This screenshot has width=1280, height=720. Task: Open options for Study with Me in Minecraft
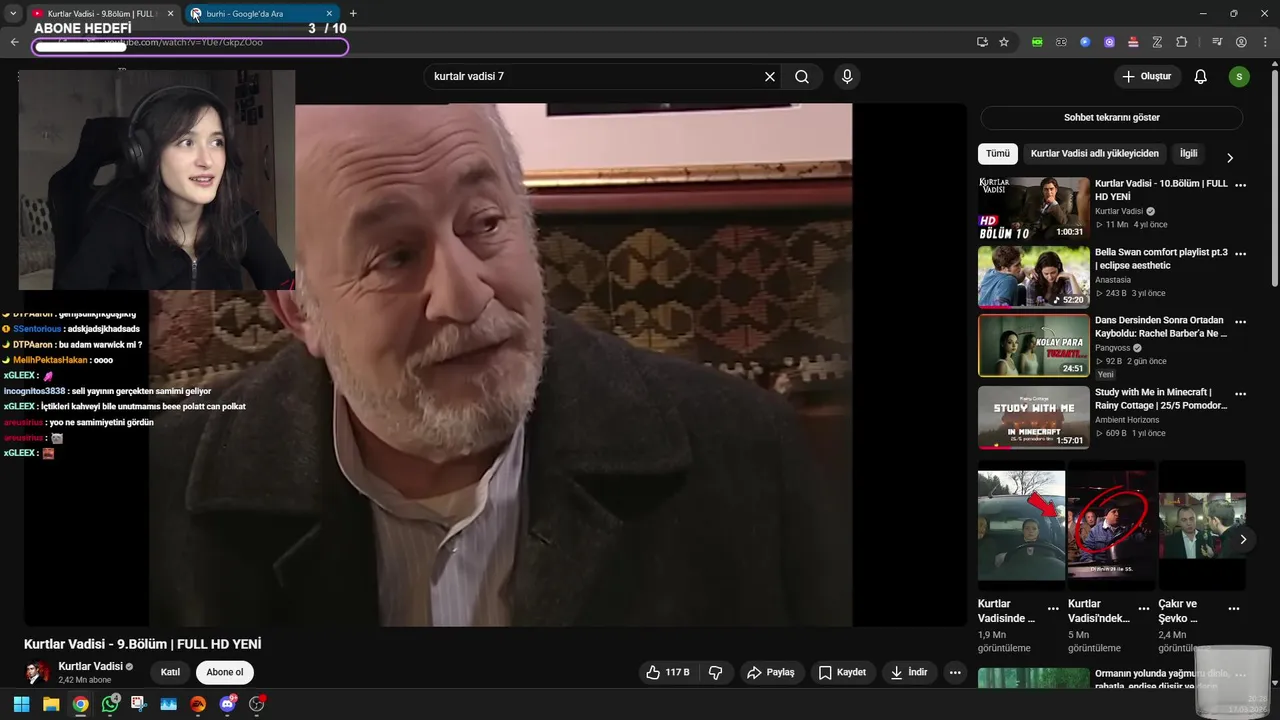[x=1241, y=394]
